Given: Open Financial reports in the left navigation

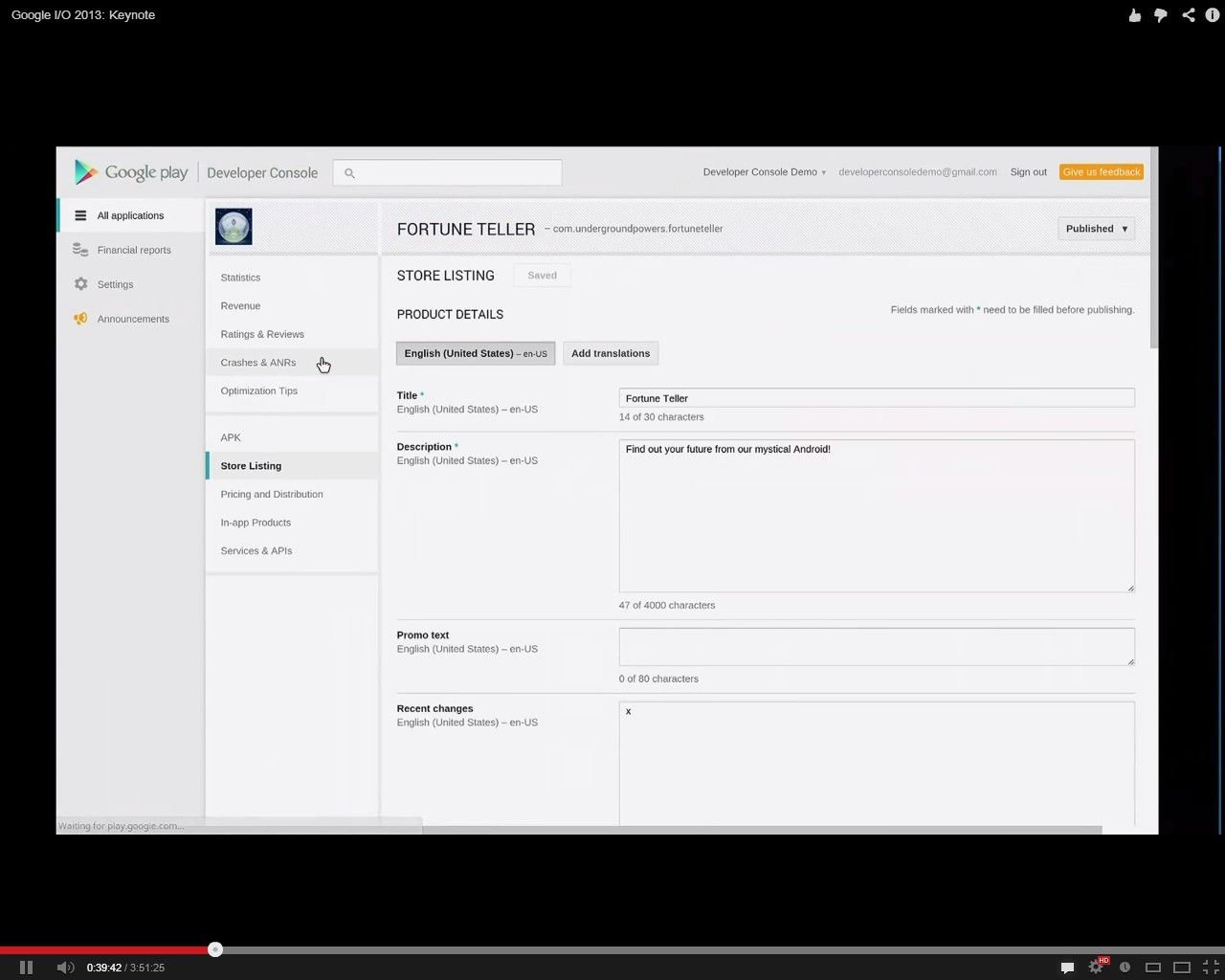Looking at the screenshot, I should coord(134,250).
